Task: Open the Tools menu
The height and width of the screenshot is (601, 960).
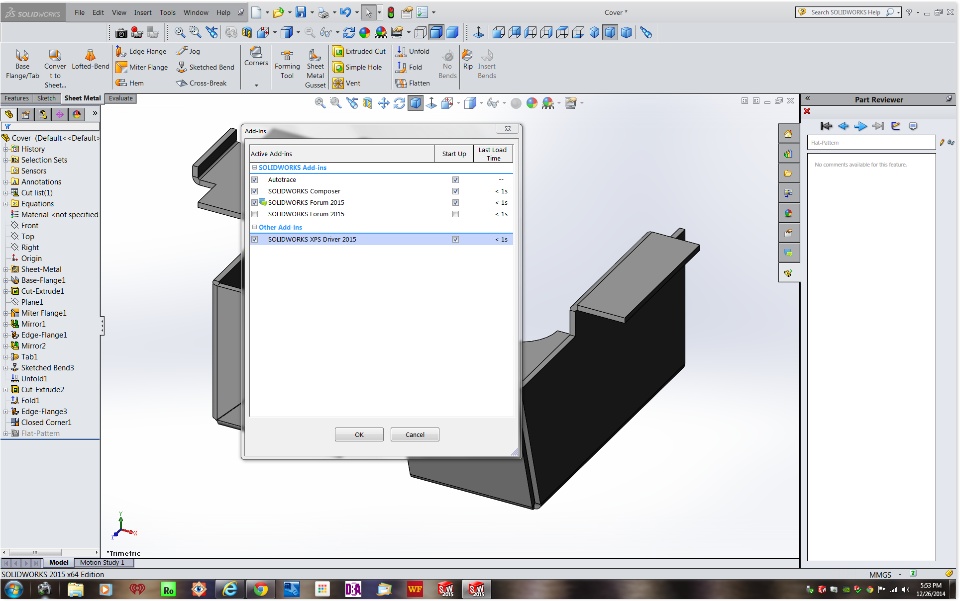Action: [x=167, y=12]
